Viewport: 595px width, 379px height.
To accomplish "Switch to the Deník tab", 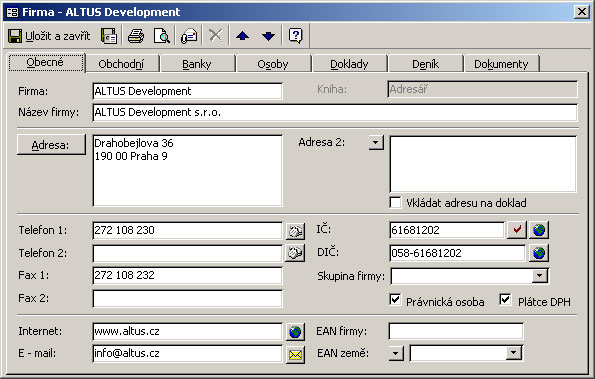I will (425, 64).
